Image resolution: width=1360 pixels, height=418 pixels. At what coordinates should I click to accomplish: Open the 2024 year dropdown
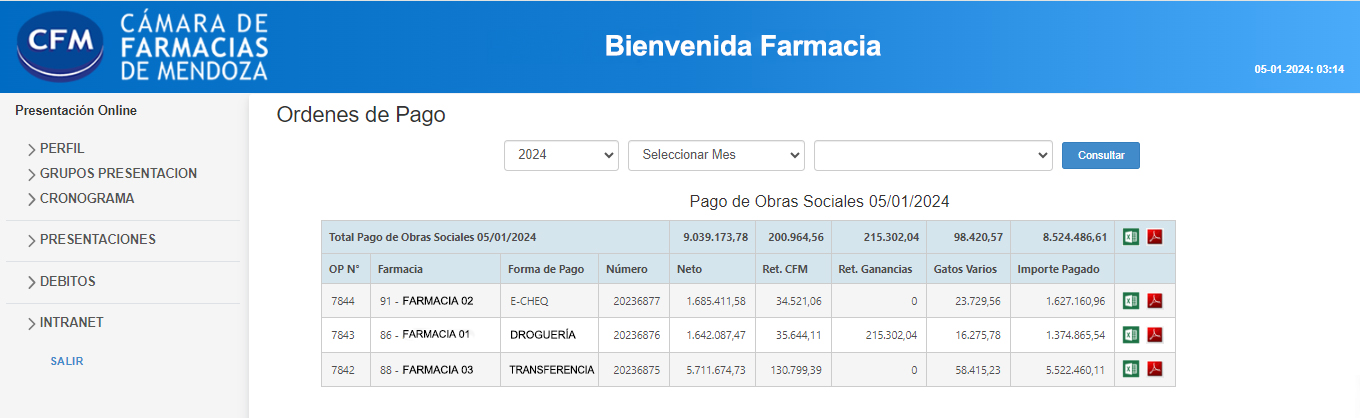pyautogui.click(x=561, y=155)
